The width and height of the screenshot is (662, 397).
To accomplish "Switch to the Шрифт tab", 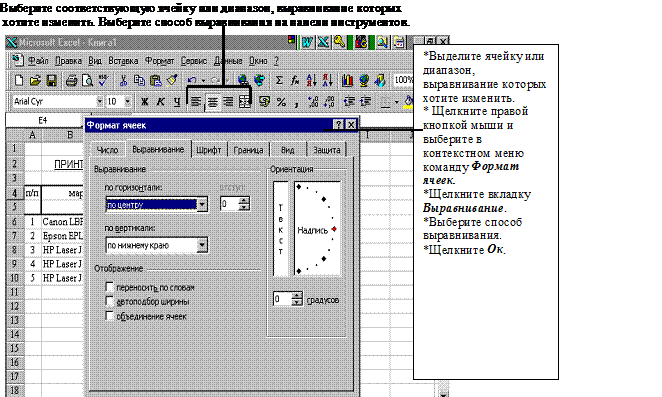I will 209,150.
